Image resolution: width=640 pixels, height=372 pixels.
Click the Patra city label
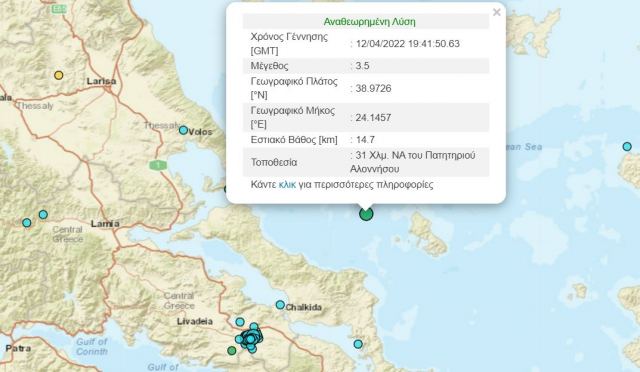[18, 348]
